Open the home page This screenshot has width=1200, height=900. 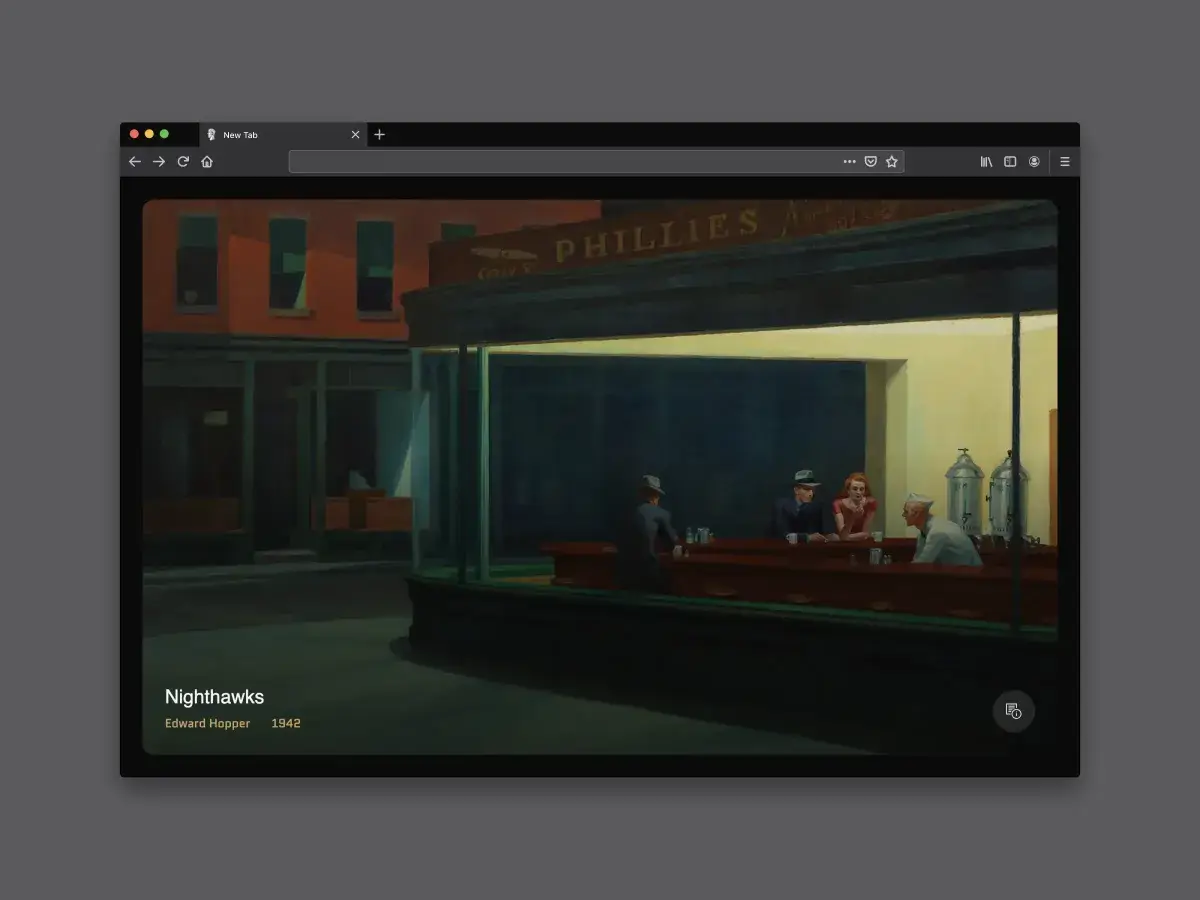[206, 161]
